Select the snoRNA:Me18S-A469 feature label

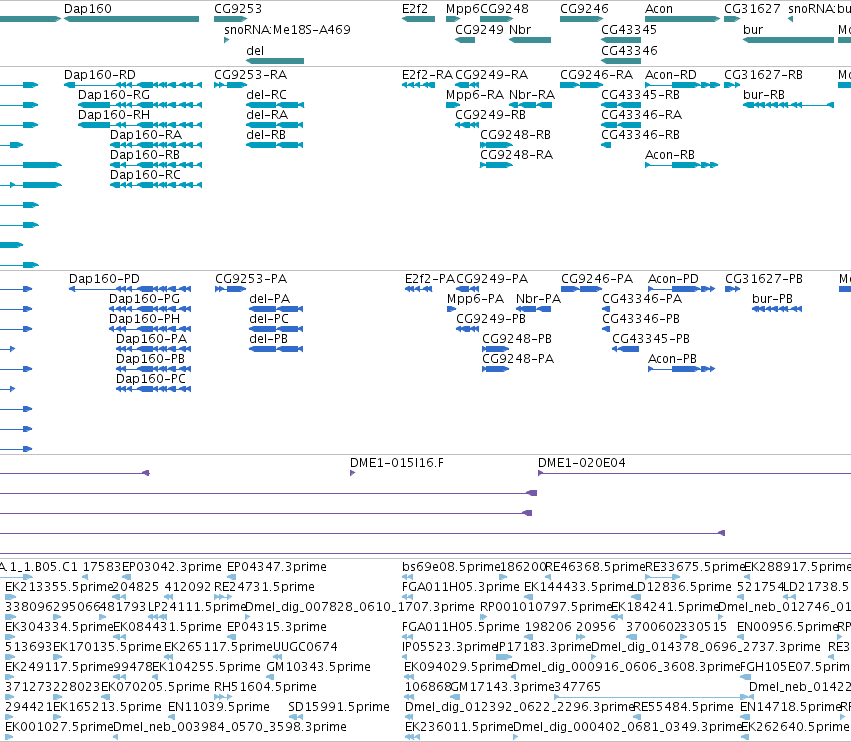[287, 29]
